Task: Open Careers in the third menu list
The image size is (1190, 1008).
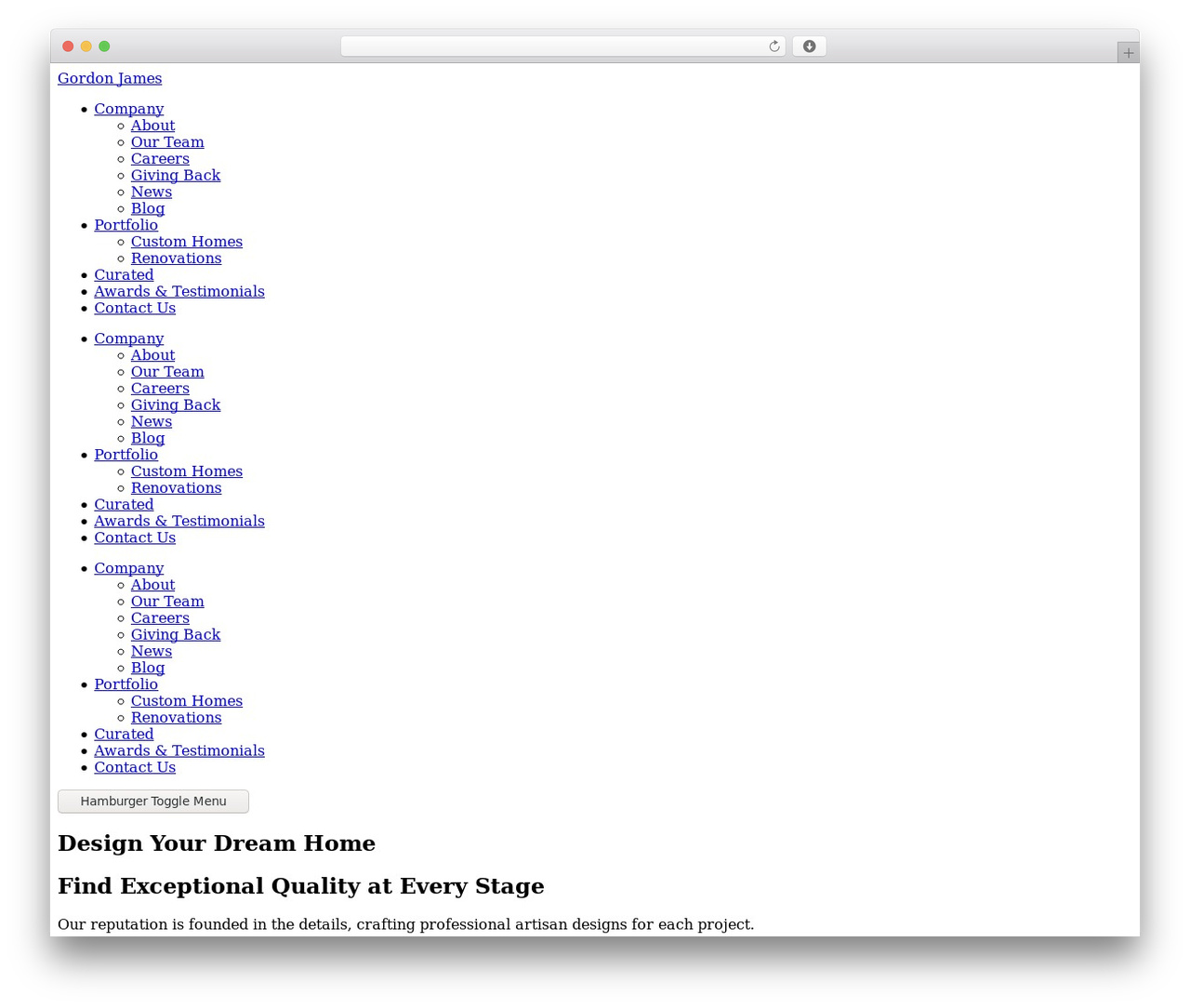Action: point(160,618)
